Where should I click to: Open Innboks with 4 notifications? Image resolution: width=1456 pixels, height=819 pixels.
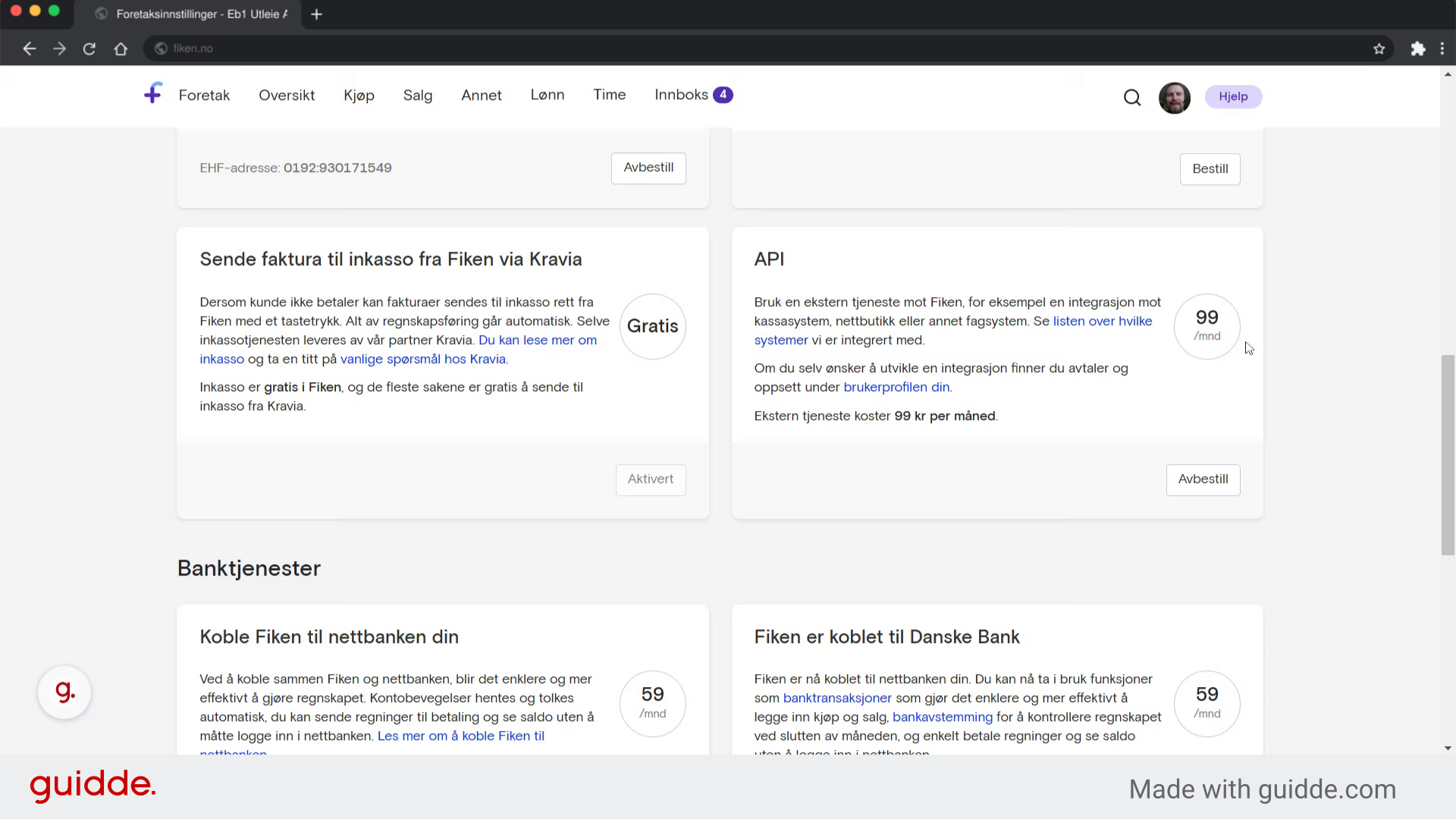click(693, 95)
